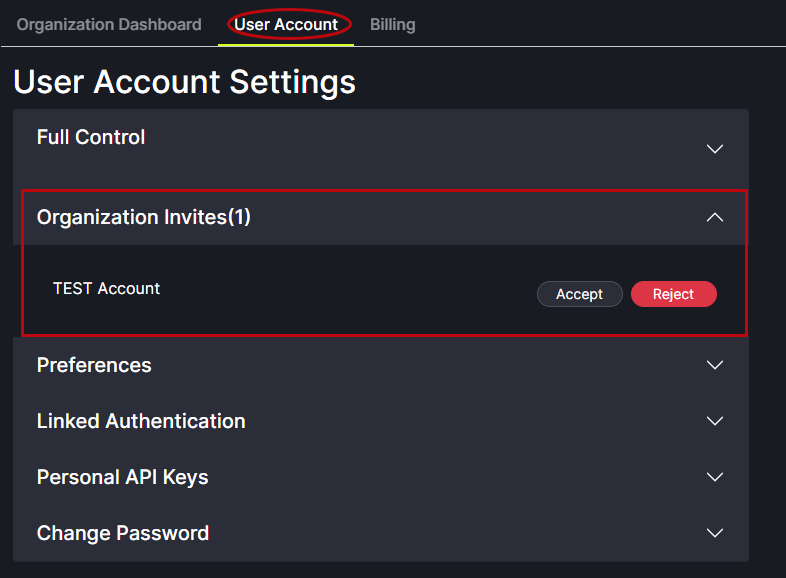Click the (1) count in Organization Invites
Image resolution: width=786 pixels, height=578 pixels.
point(239,217)
